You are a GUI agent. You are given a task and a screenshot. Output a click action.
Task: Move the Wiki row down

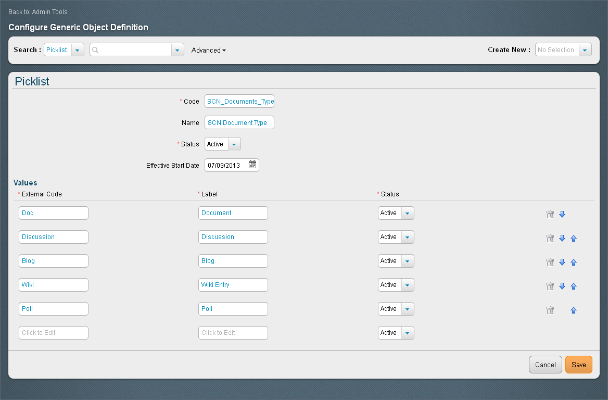pos(562,286)
